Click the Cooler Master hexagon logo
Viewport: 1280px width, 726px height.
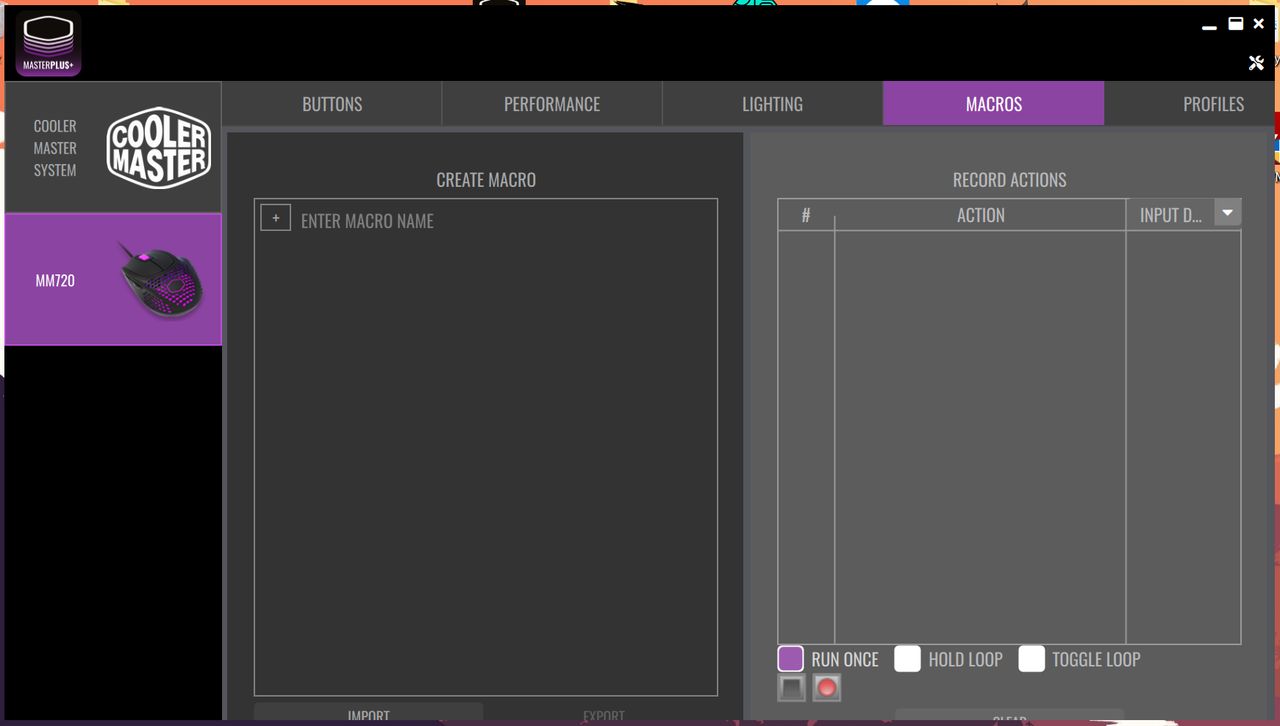pos(159,148)
